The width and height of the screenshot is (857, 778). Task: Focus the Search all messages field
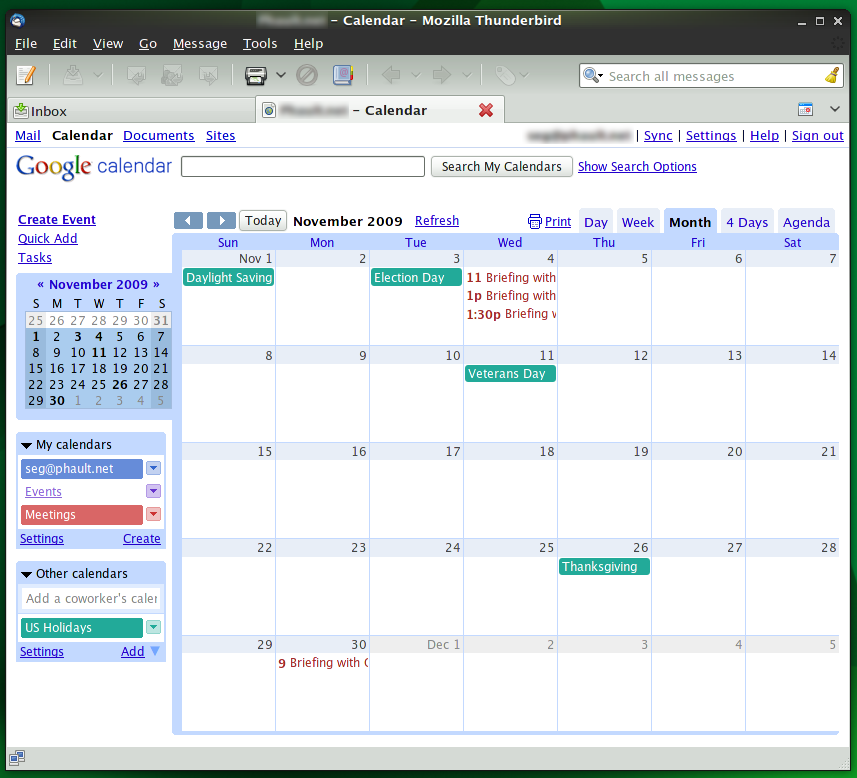[711, 76]
